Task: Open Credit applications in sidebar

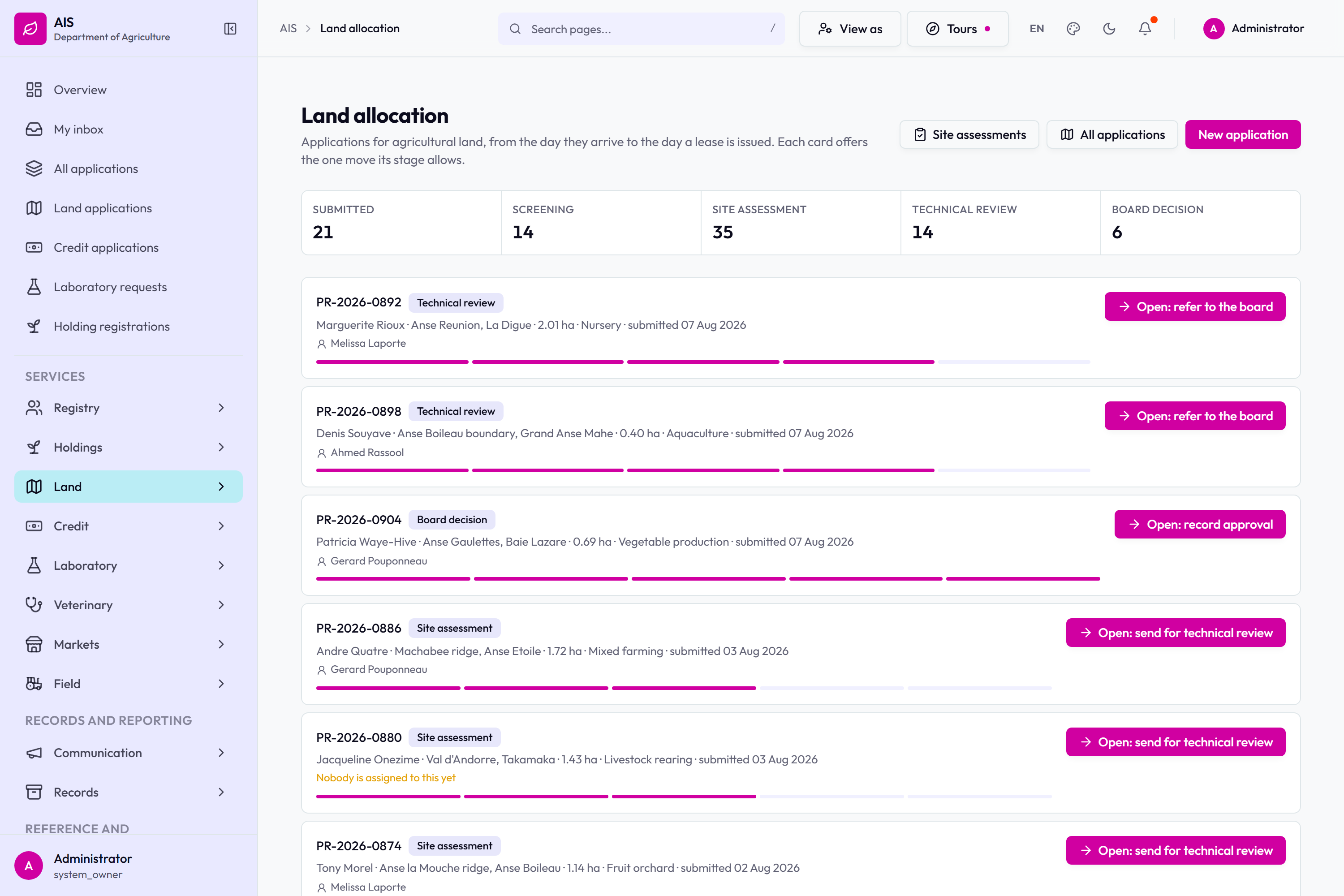Action: (x=129, y=247)
